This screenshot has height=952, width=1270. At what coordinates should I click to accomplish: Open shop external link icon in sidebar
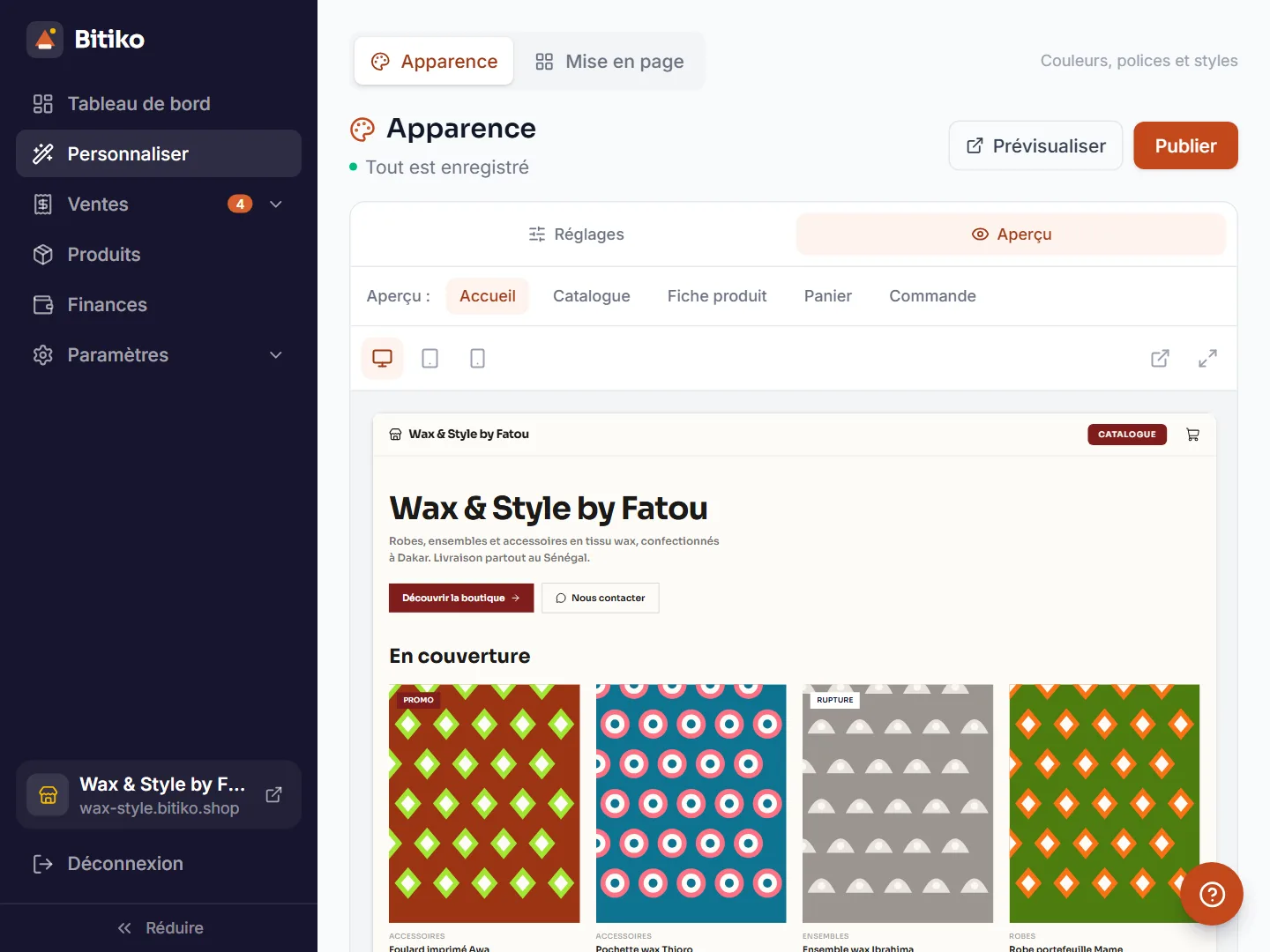[x=274, y=795]
